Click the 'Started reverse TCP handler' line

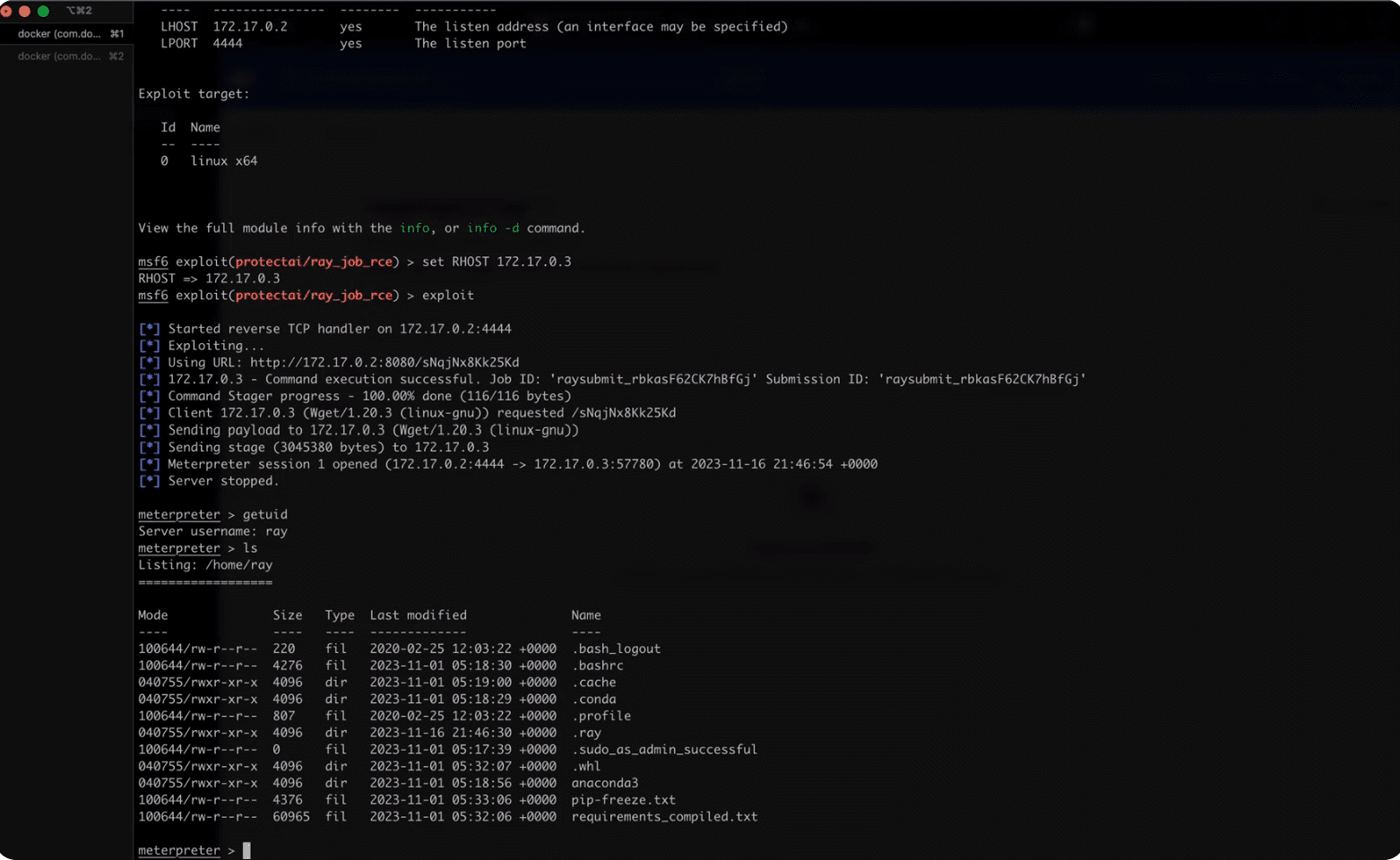[324, 329]
